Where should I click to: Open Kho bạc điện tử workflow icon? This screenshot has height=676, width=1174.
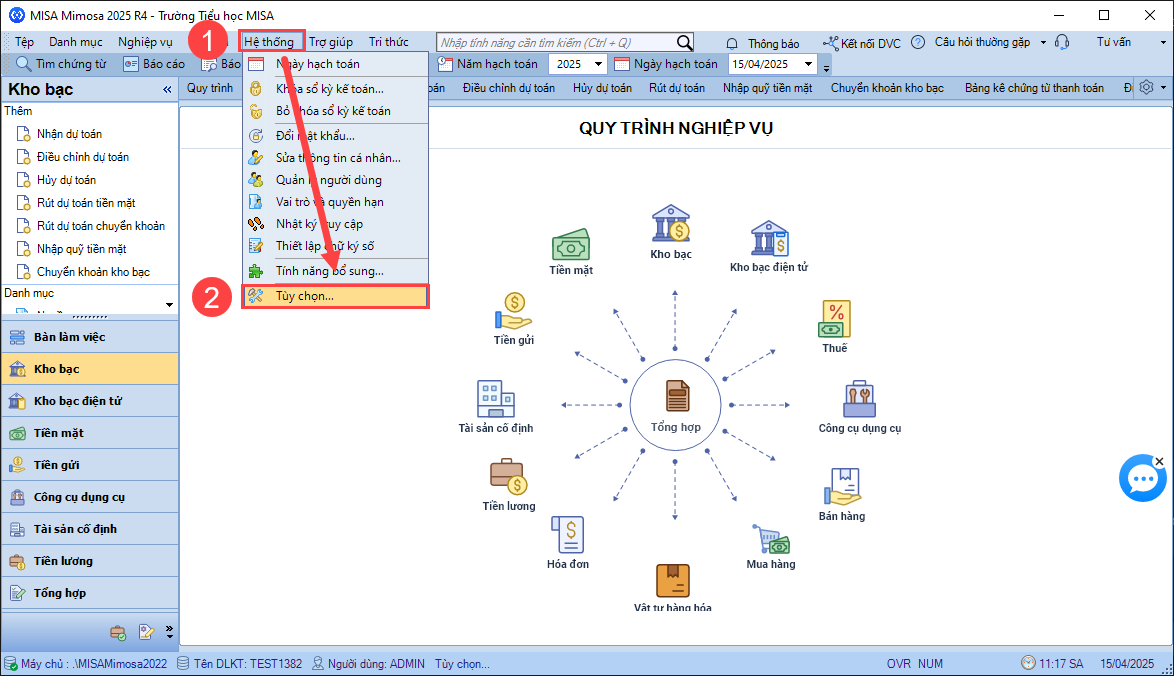click(769, 238)
